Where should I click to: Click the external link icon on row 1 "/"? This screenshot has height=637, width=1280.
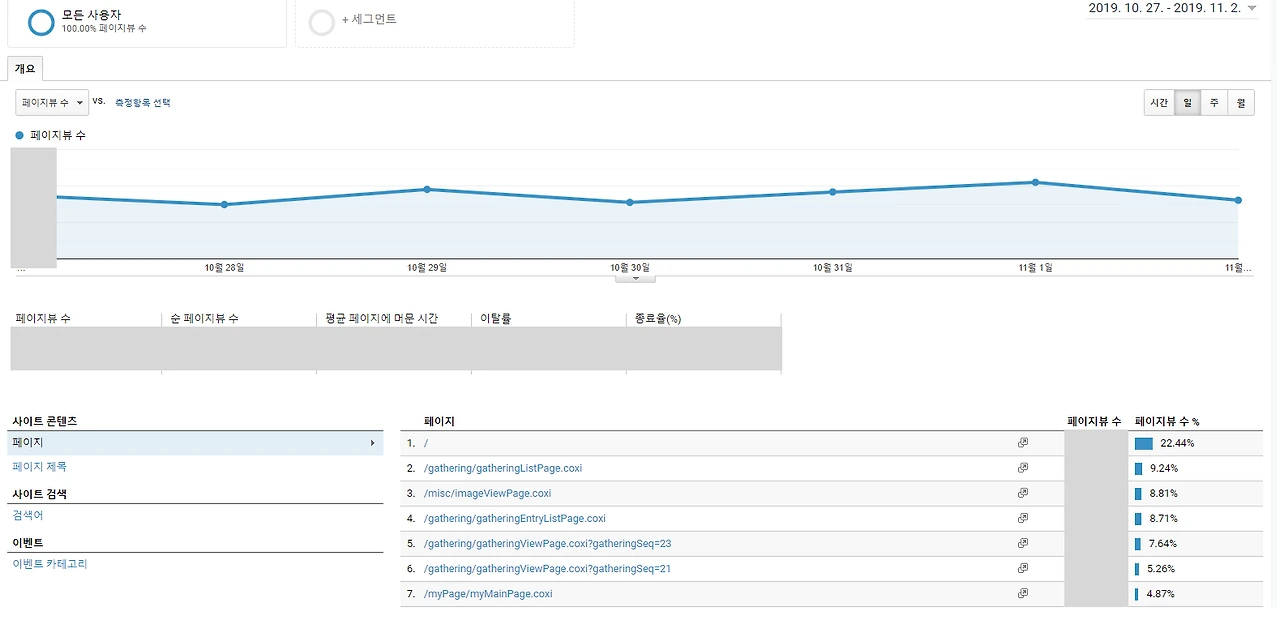pos(1022,442)
